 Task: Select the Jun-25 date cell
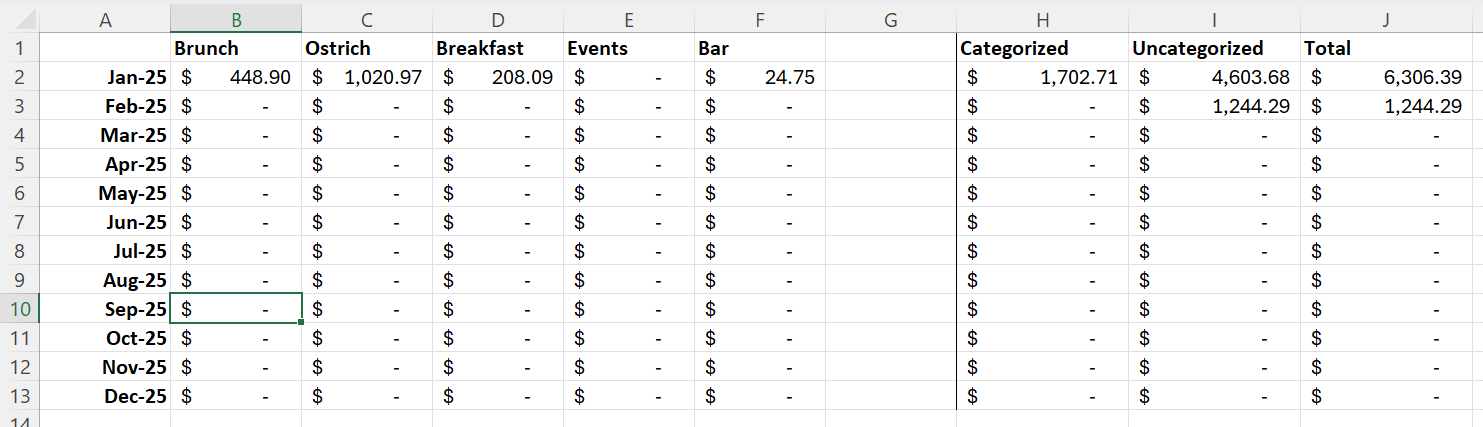pos(105,222)
